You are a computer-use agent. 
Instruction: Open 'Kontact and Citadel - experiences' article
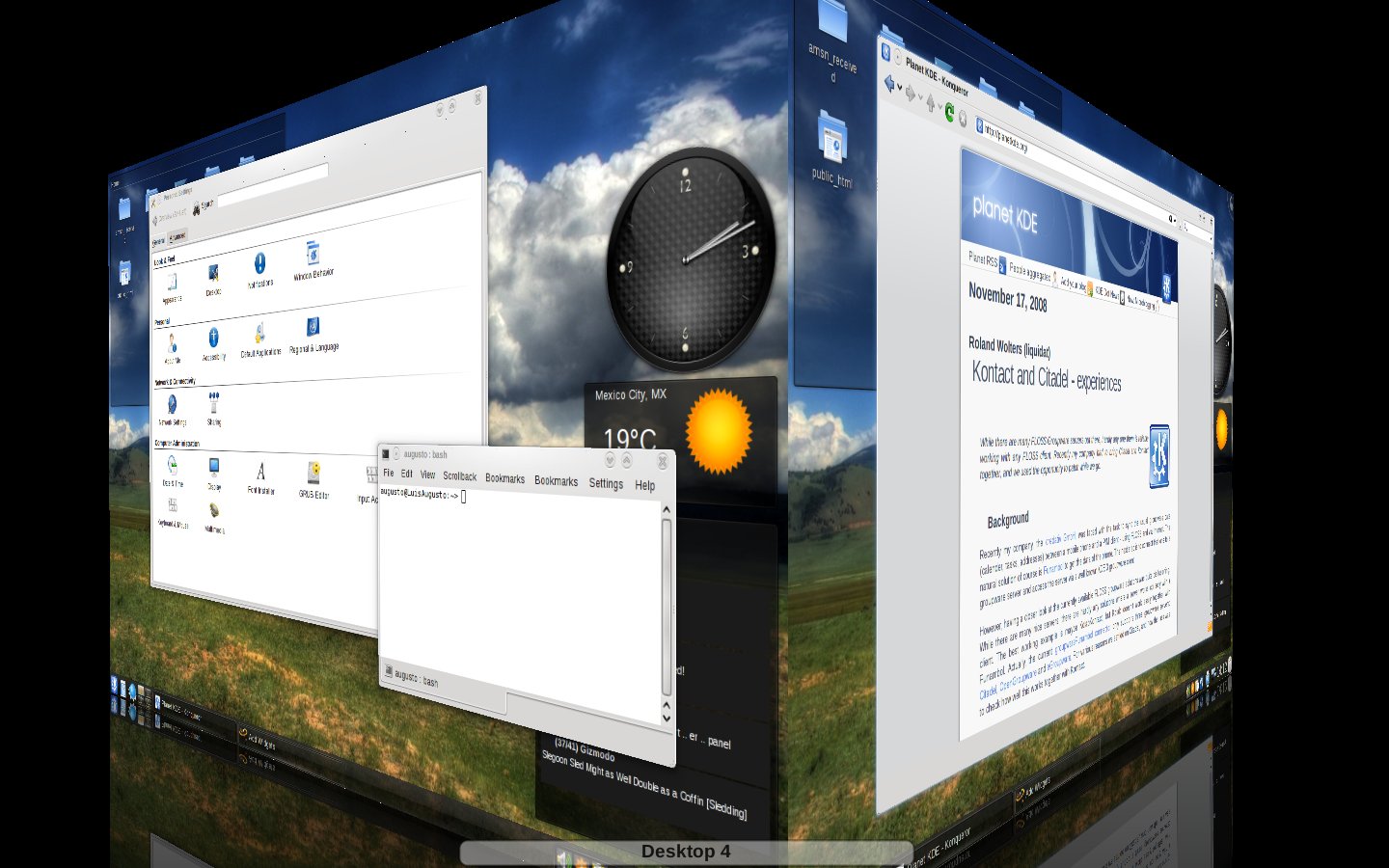(x=1046, y=378)
